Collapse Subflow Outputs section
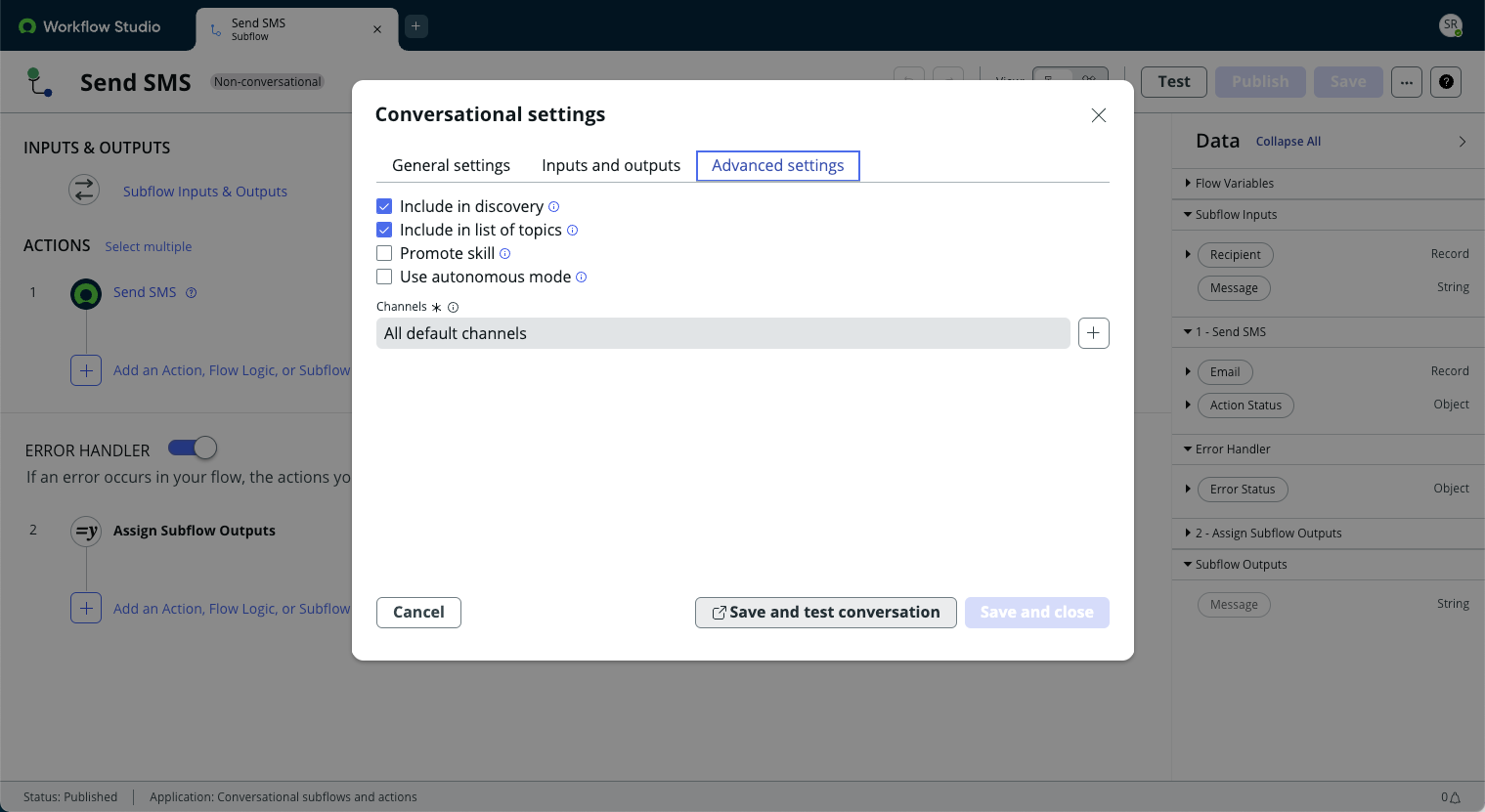 (1188, 564)
